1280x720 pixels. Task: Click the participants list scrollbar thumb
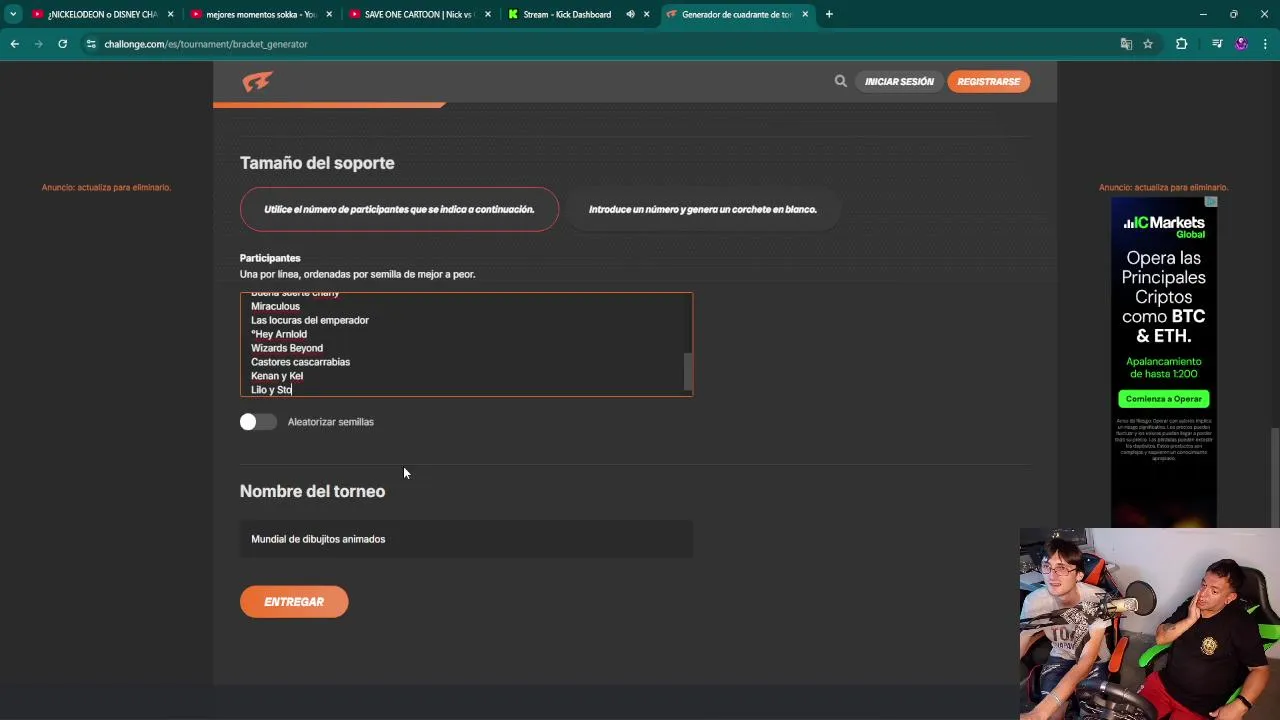coord(687,372)
